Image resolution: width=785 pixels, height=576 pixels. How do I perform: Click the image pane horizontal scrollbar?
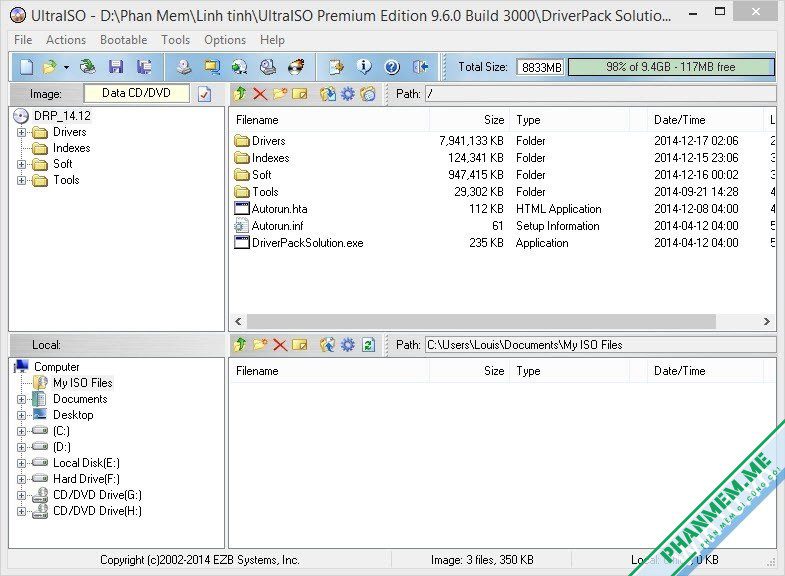tap(481, 321)
